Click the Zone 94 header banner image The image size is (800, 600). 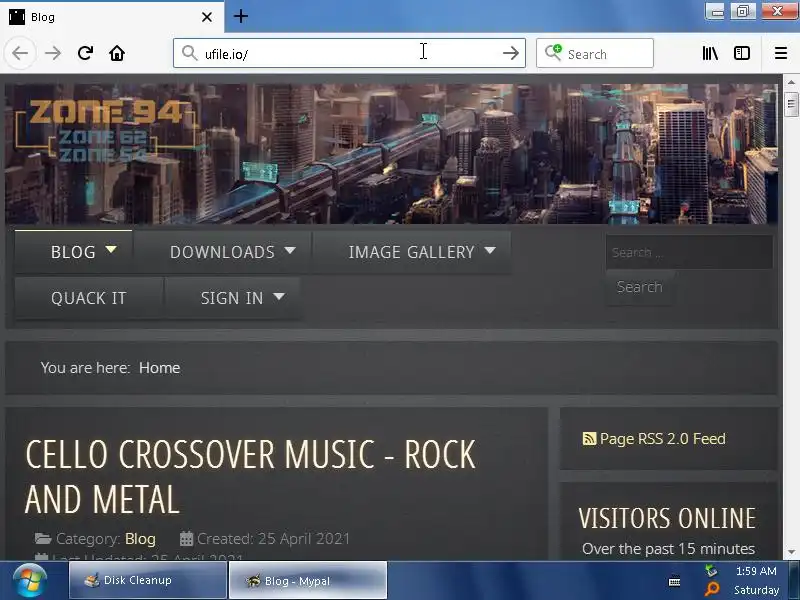[391, 154]
